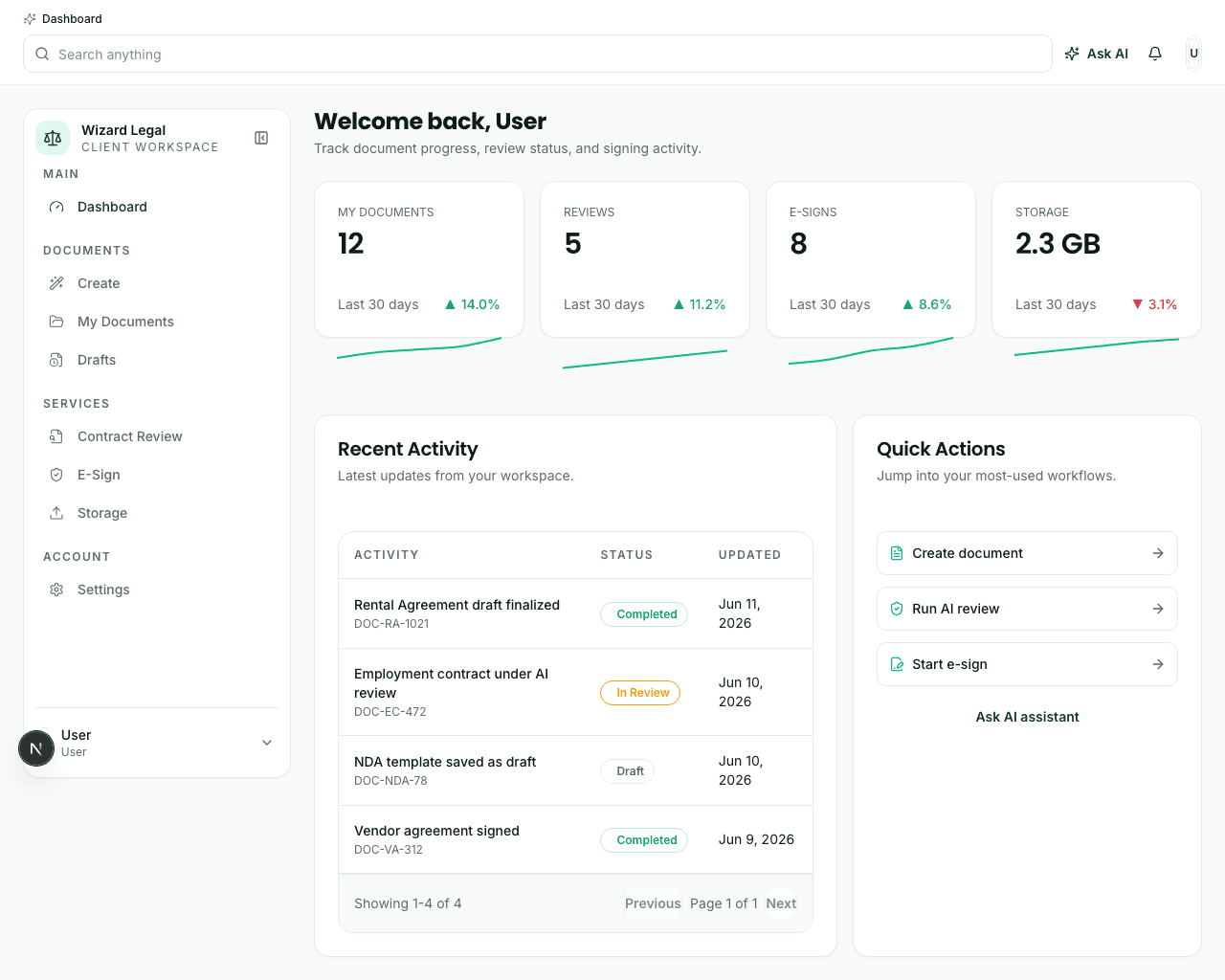Focus the Search anything field
This screenshot has height=980, width=1225.
(x=538, y=54)
